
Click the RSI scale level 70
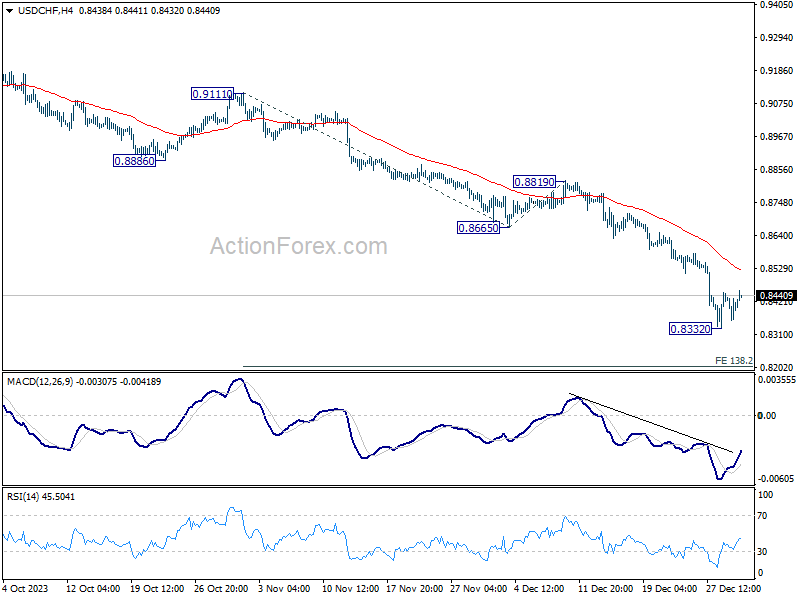tap(762, 516)
